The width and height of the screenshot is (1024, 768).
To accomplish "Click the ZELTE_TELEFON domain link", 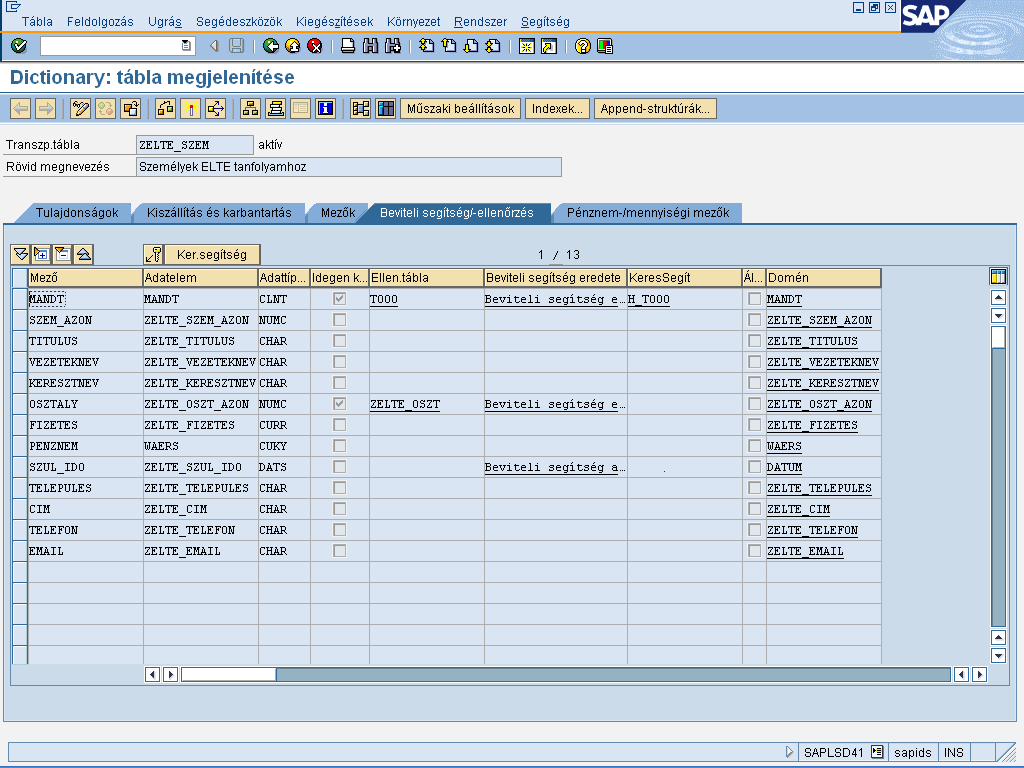I will pyautogui.click(x=812, y=530).
